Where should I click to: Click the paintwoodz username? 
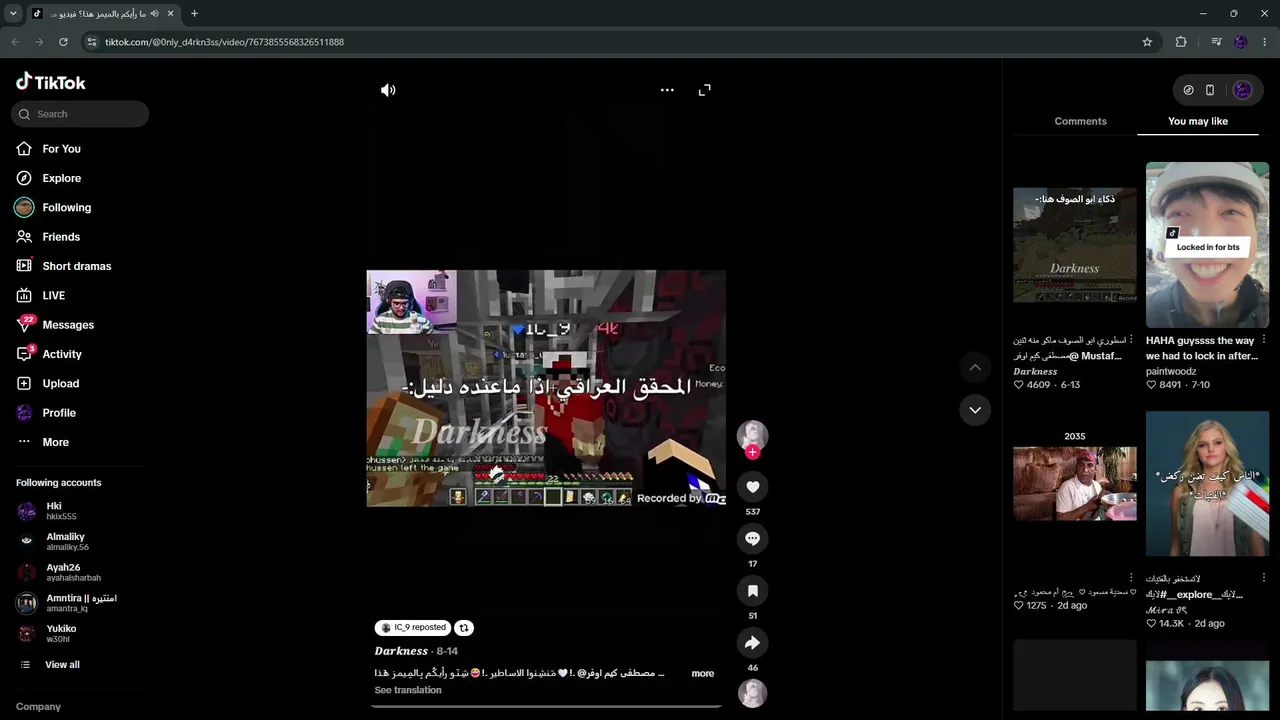(1171, 371)
